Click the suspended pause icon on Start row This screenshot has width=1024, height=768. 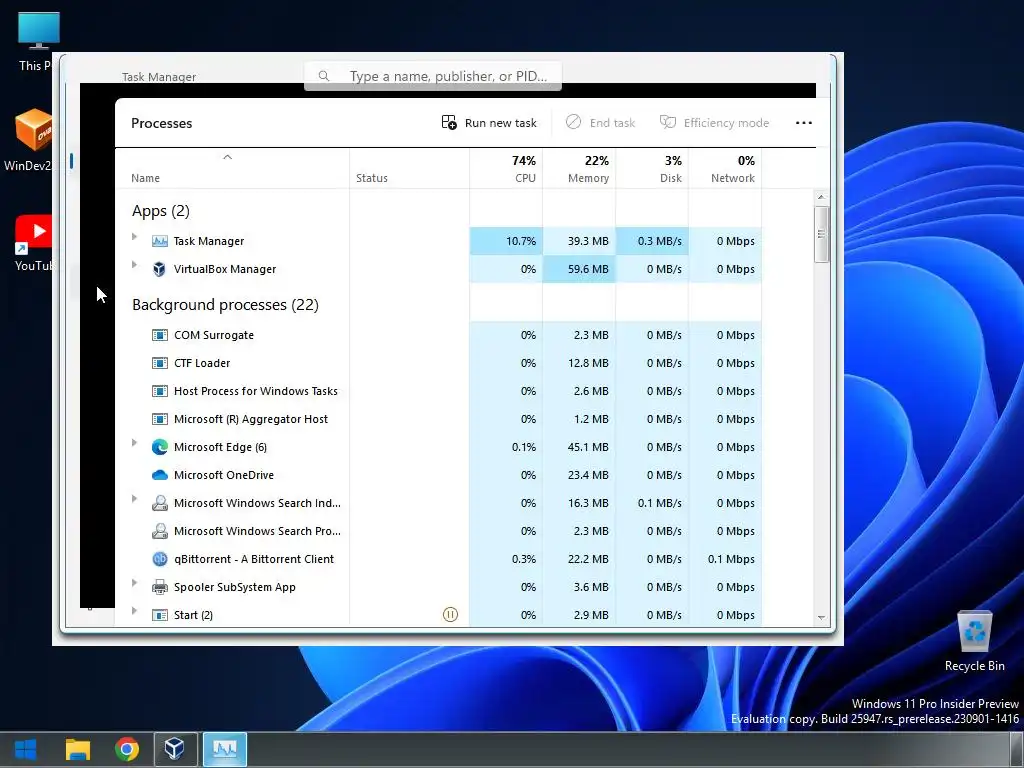(x=451, y=615)
